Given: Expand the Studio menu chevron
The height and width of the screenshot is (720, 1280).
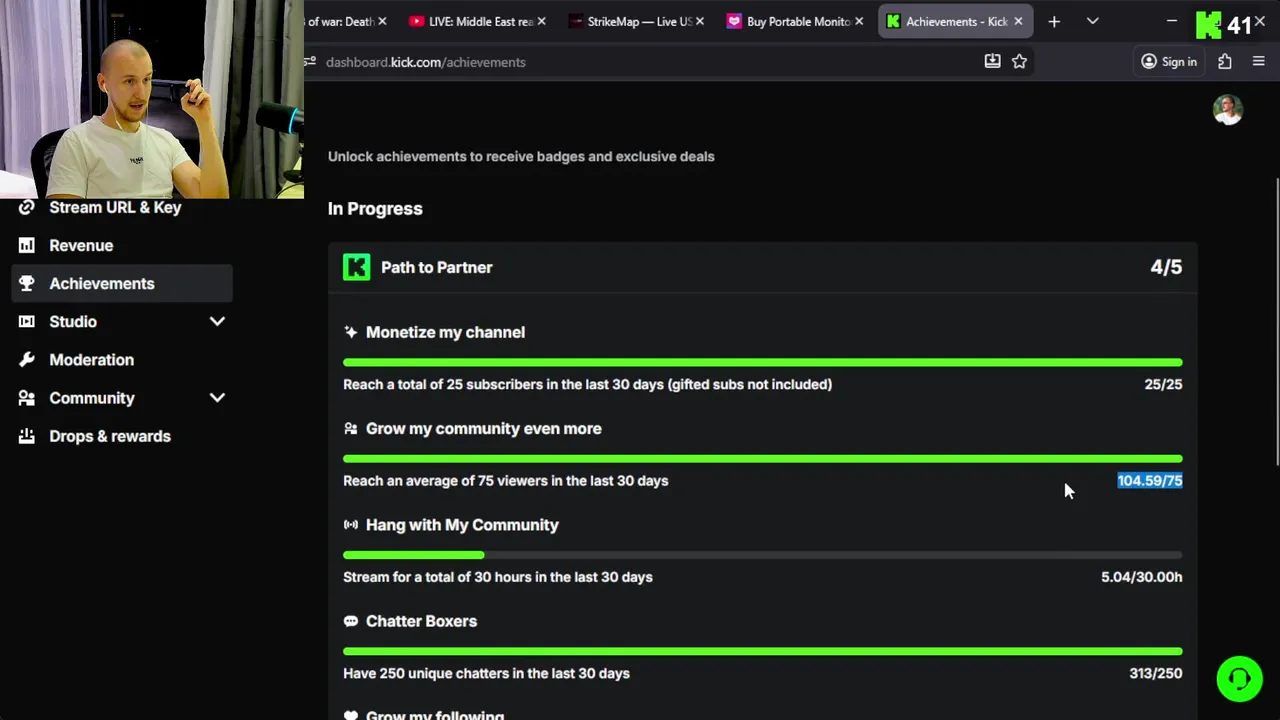Looking at the screenshot, I should 217,321.
